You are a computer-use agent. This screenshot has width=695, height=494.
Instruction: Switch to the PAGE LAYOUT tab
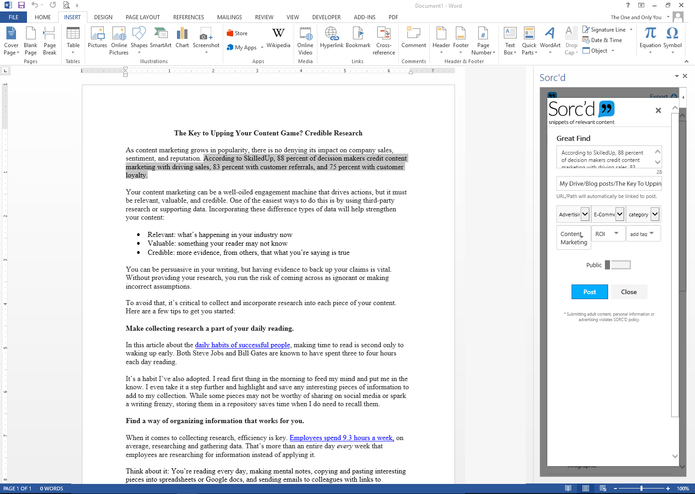(x=143, y=17)
